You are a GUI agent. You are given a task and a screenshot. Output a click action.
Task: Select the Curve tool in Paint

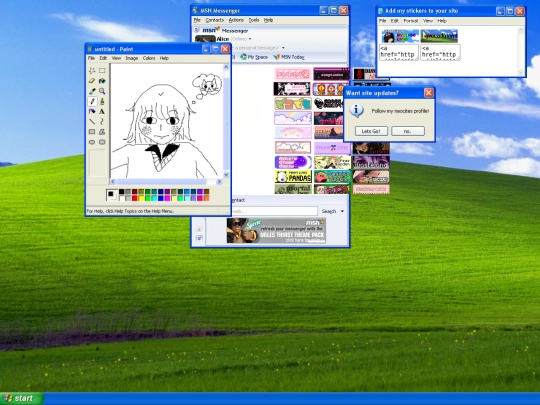point(102,122)
